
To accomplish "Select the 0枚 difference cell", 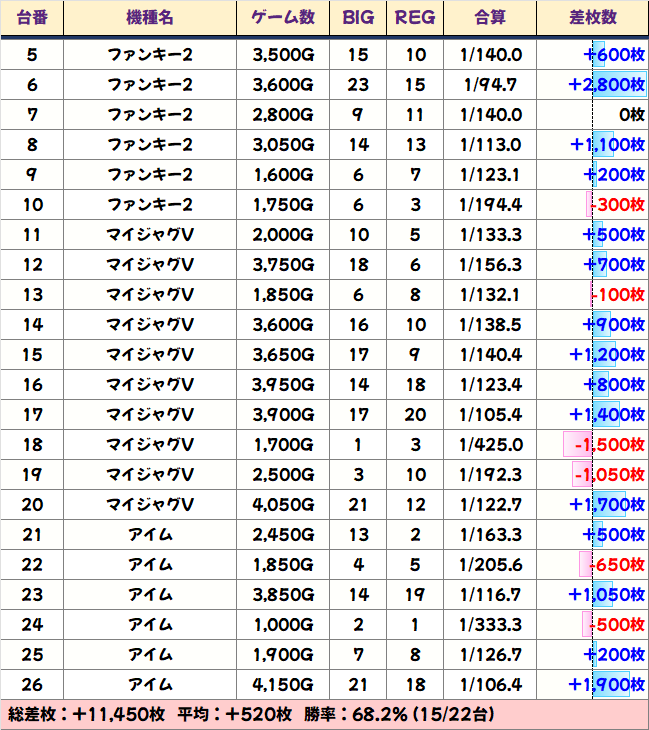I will point(630,115).
